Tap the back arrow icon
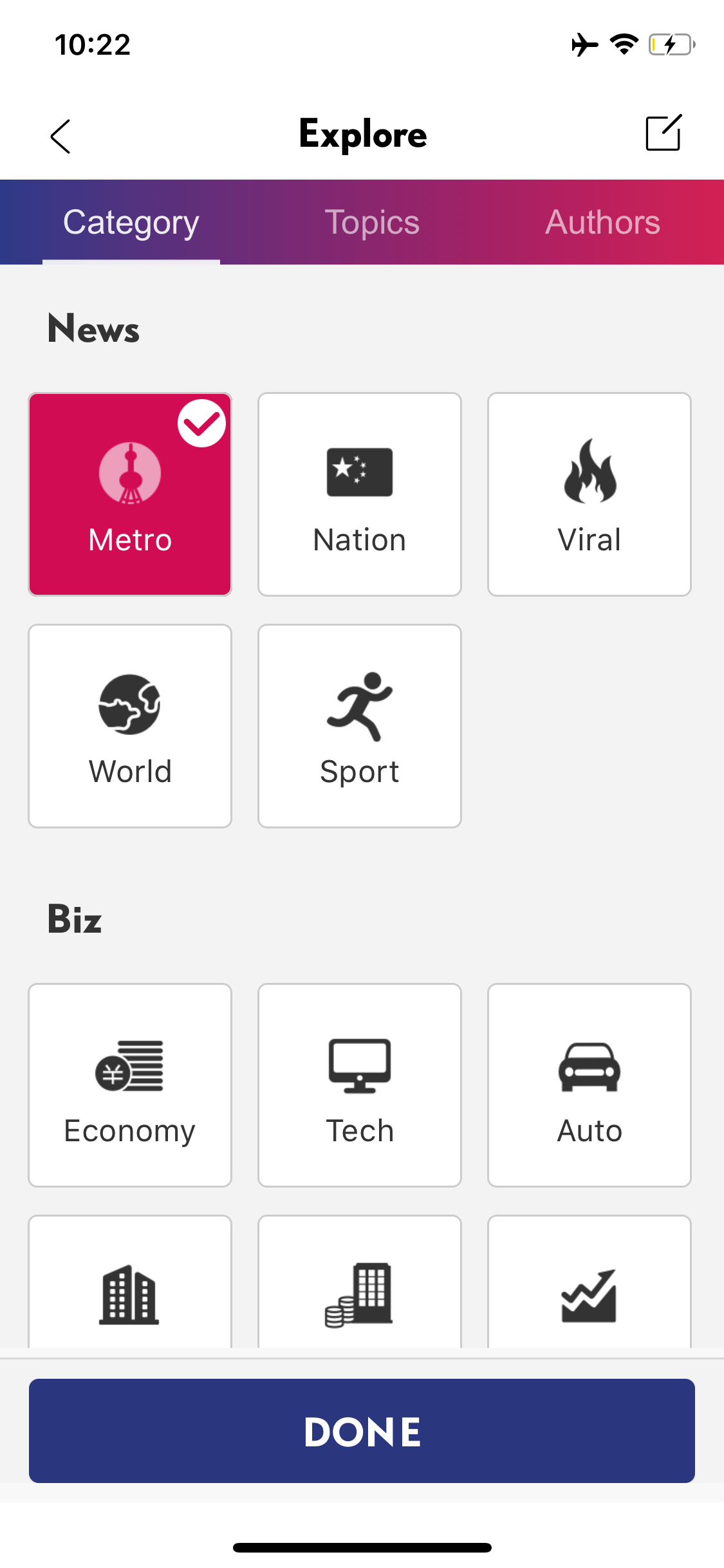The image size is (724, 1568). pos(60,136)
